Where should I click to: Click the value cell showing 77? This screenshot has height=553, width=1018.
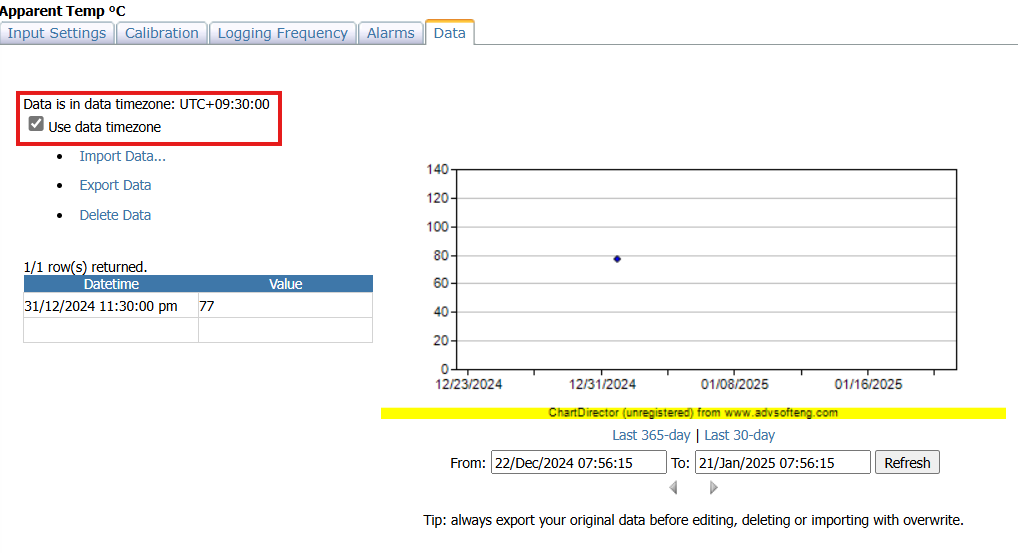point(285,306)
